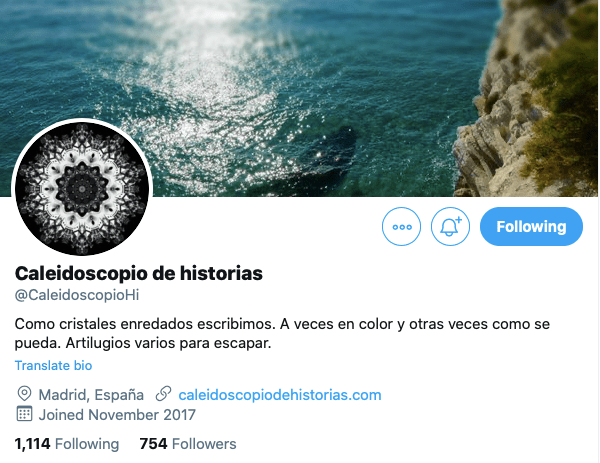Click the plus sign on bell icon
Viewport: 600px width, 463px height.
click(x=458, y=220)
